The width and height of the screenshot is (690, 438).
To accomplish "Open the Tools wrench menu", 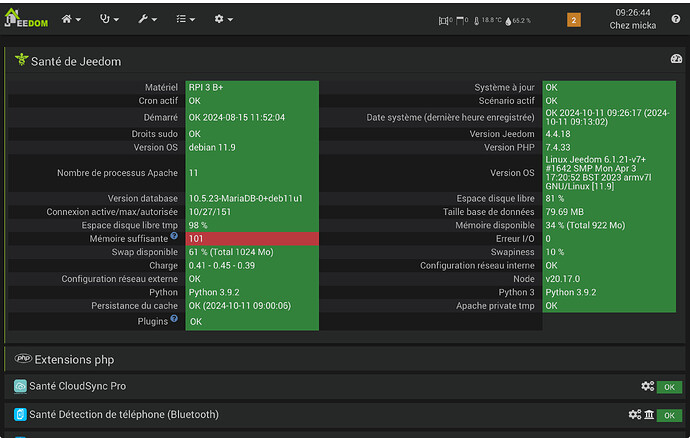I will [147, 19].
